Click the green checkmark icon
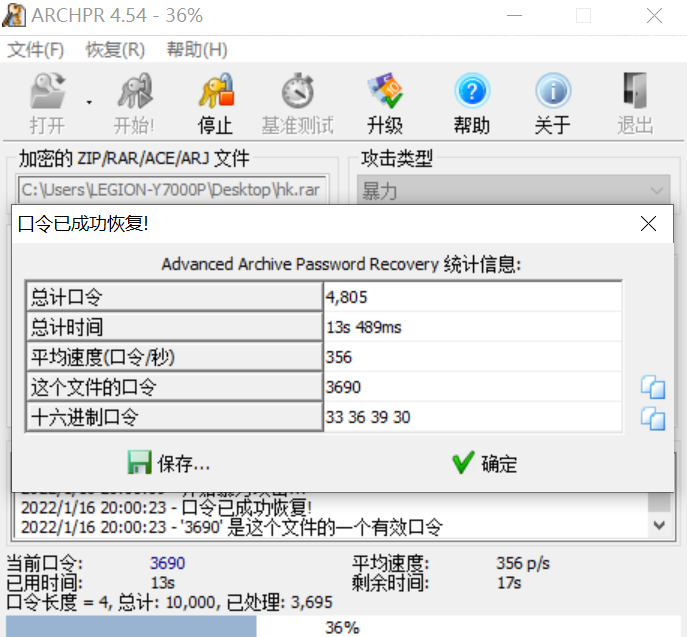 463,463
